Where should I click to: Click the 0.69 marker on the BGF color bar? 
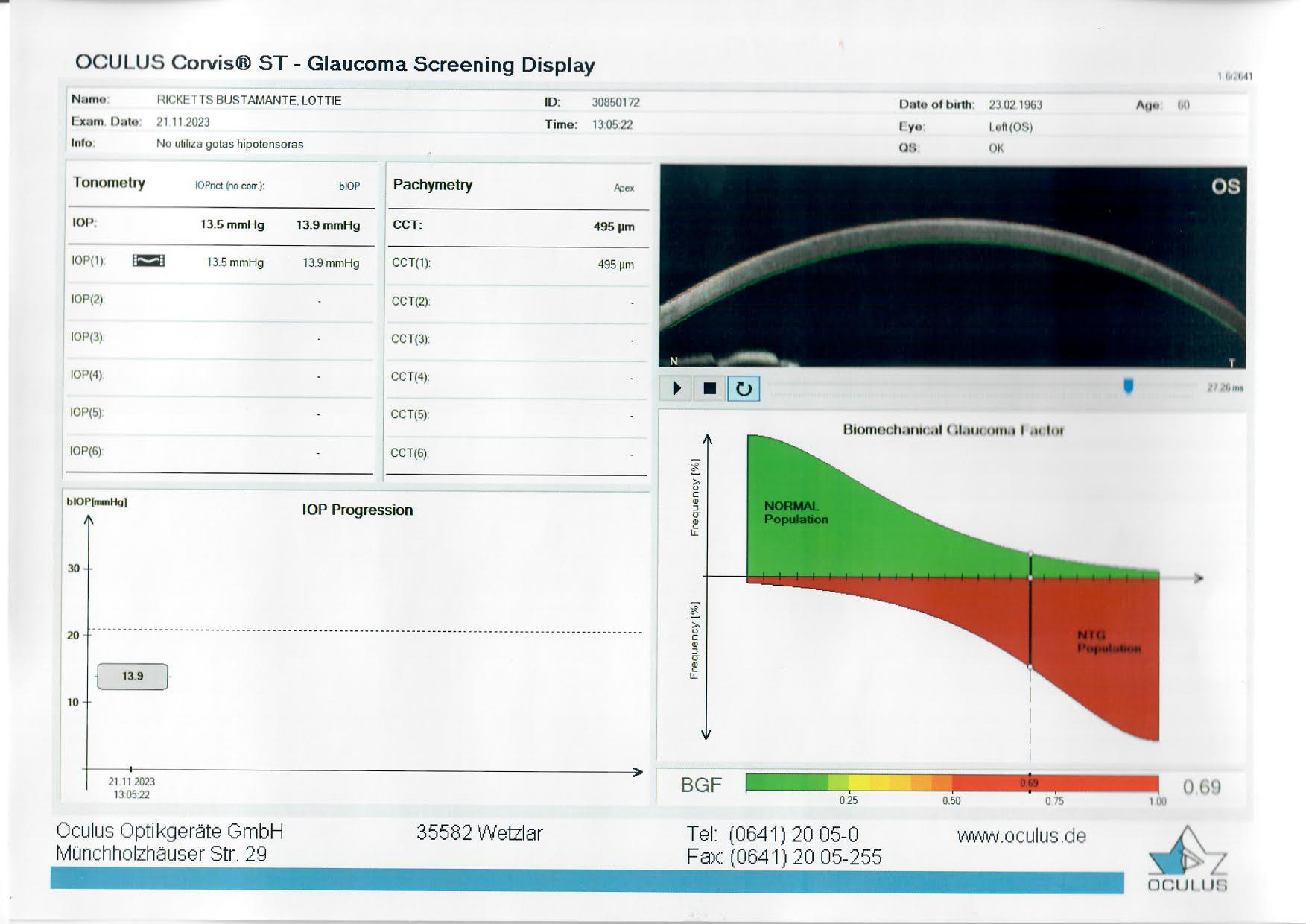(1029, 782)
